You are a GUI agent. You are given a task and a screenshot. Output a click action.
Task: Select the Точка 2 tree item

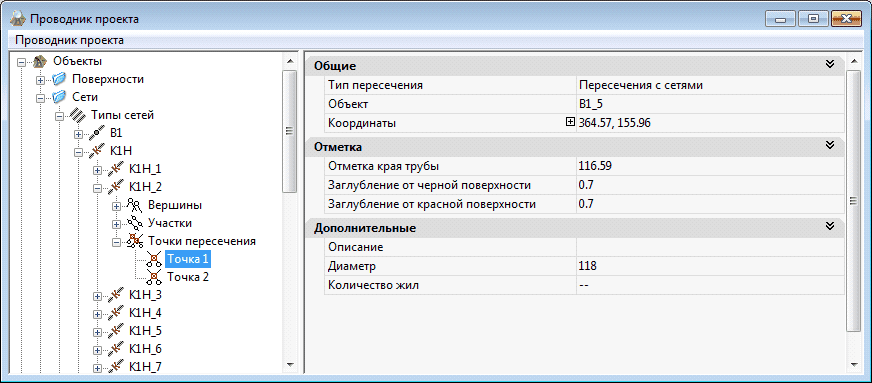pos(187,277)
